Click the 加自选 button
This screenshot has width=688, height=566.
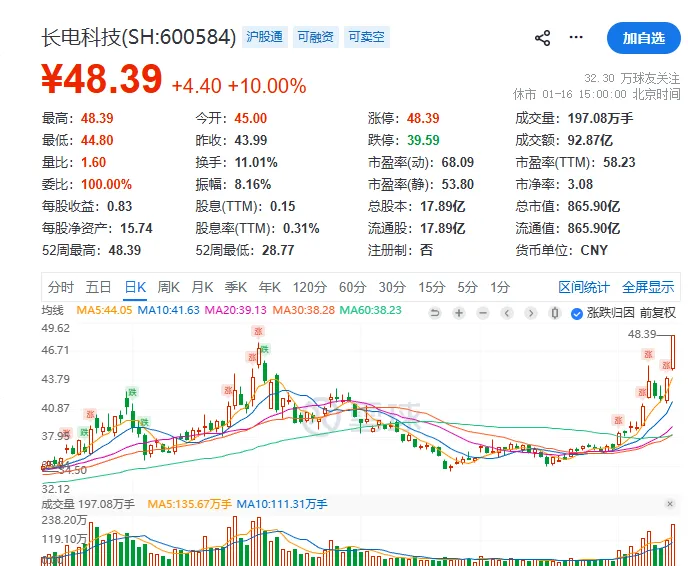click(643, 38)
